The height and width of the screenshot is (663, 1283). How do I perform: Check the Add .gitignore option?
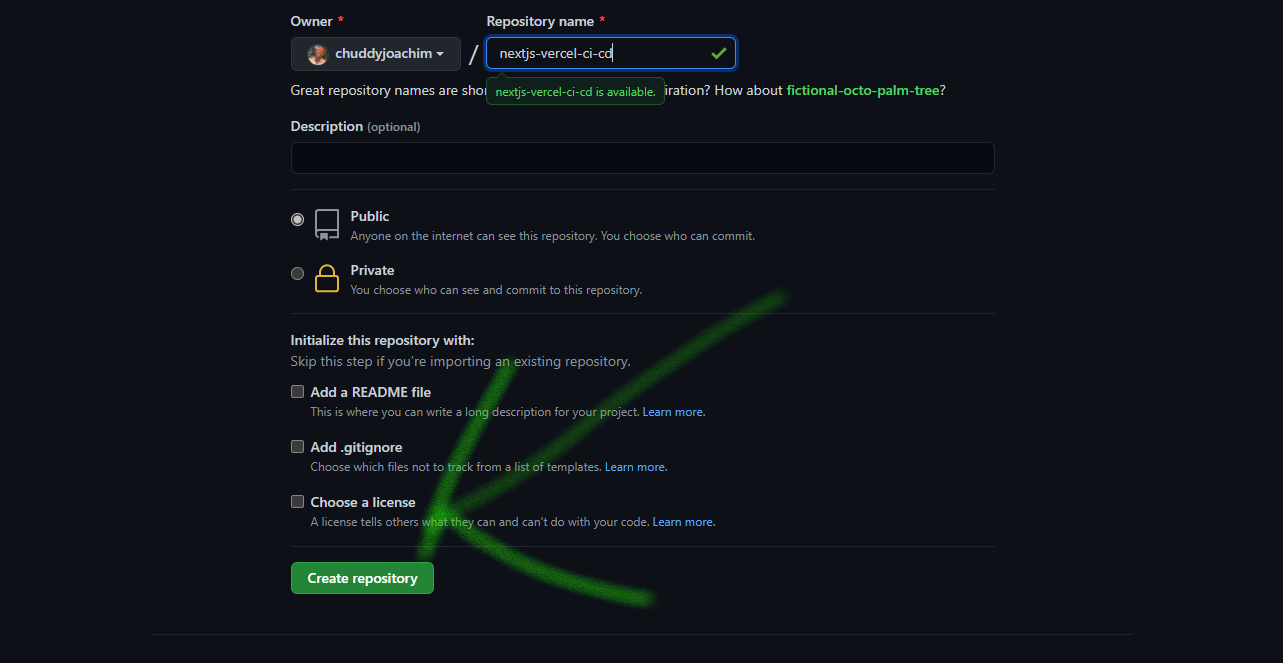click(297, 446)
